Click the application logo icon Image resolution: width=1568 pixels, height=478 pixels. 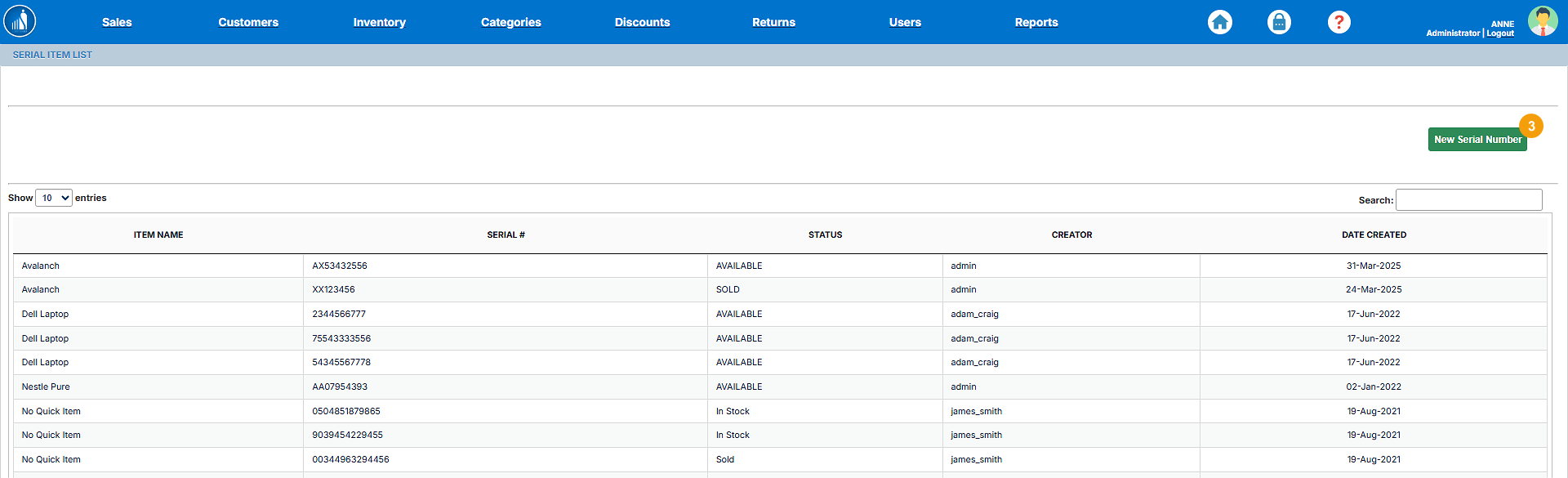coord(20,21)
